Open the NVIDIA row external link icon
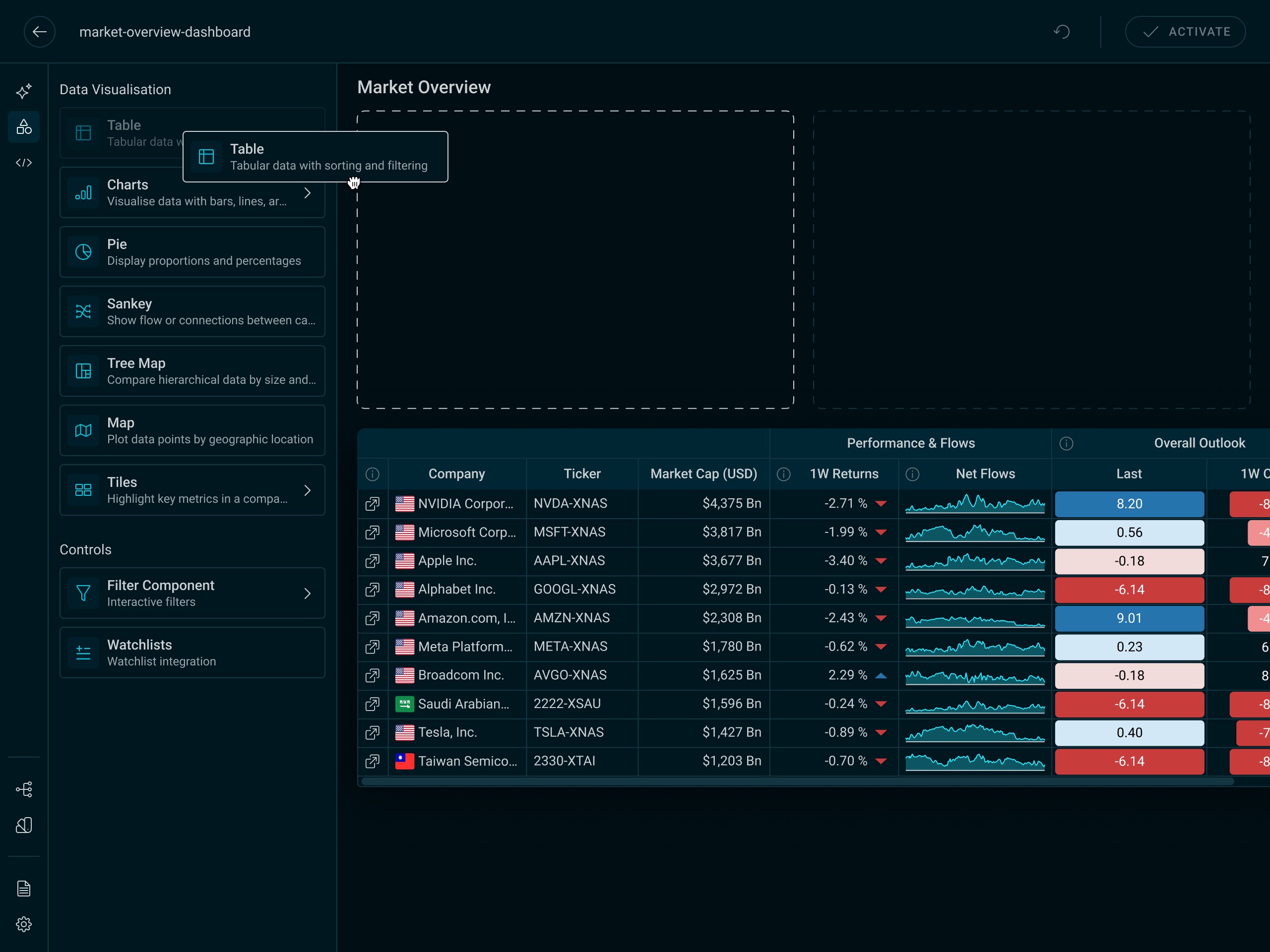Image resolution: width=1270 pixels, height=952 pixels. (373, 504)
